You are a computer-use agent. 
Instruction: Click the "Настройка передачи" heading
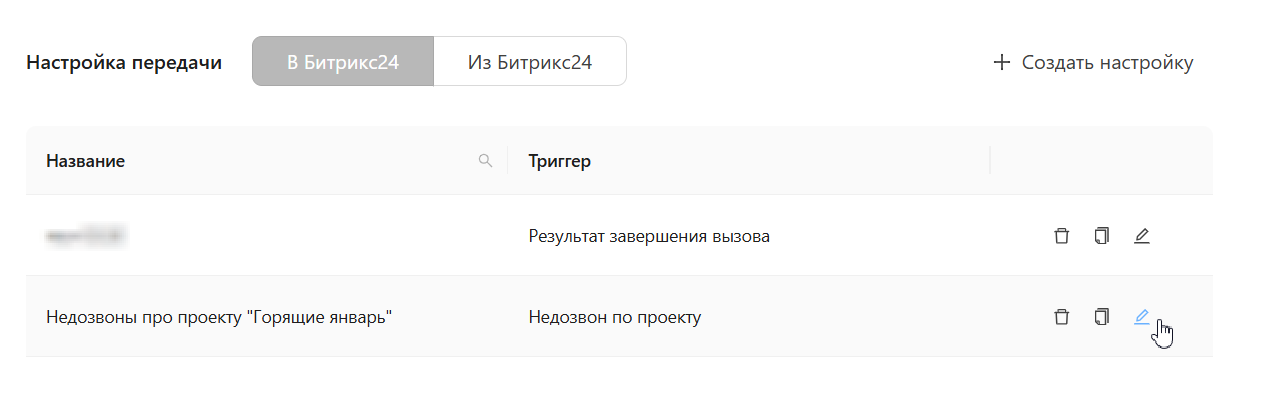tap(124, 62)
